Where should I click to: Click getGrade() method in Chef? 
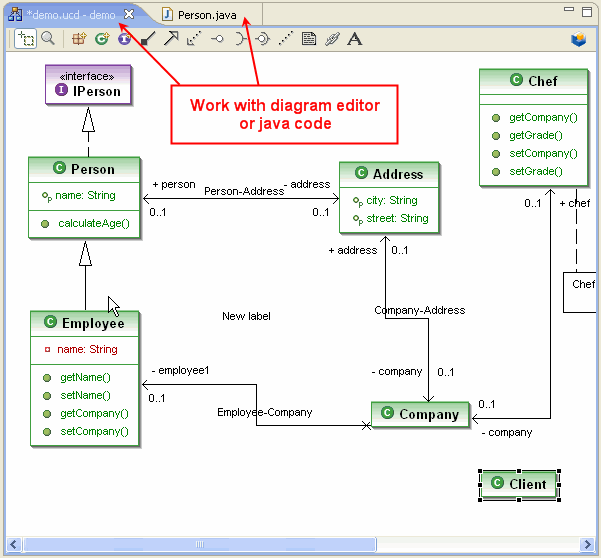coord(527,135)
